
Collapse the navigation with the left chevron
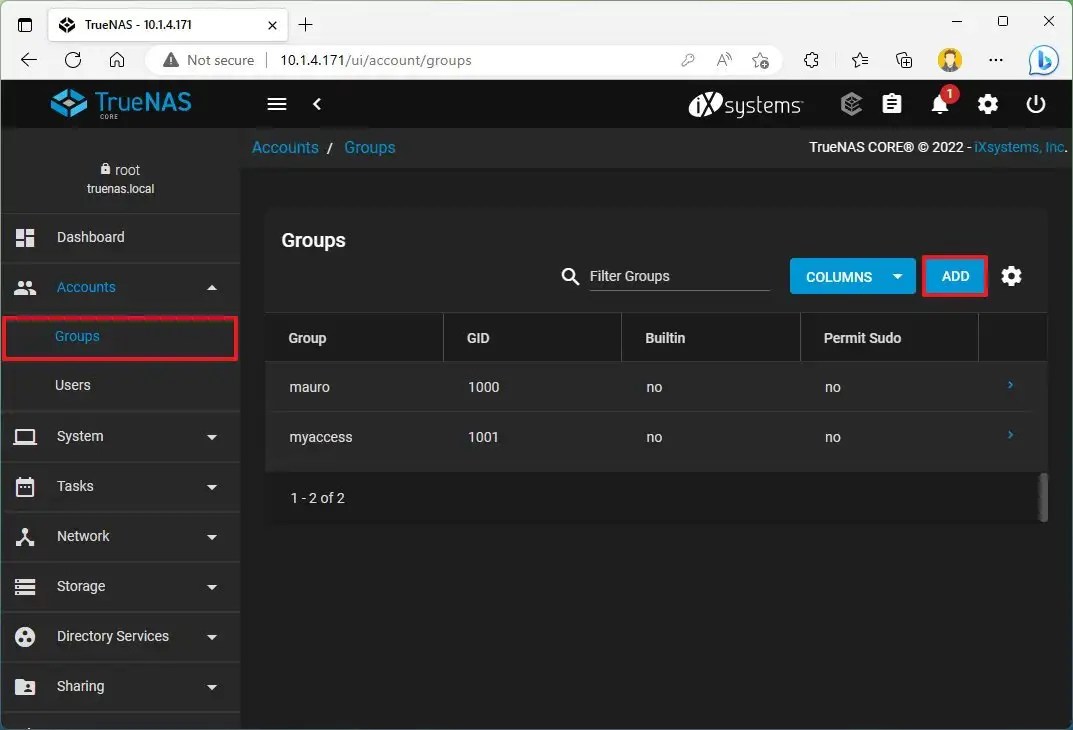317,104
